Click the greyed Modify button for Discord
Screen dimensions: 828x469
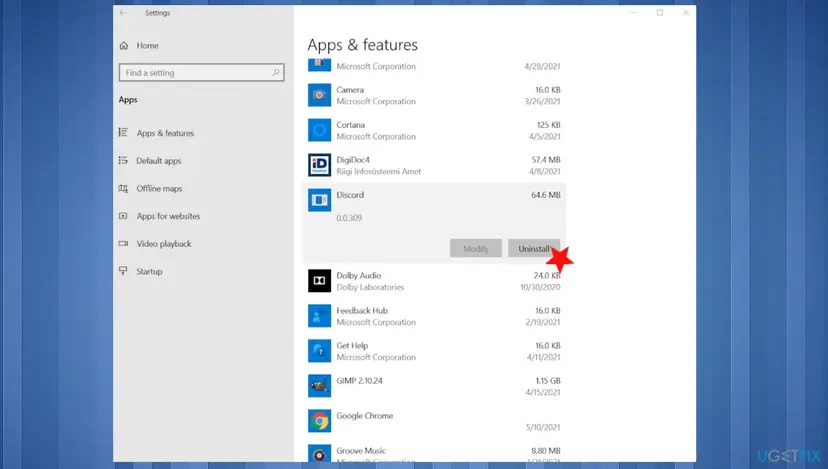(476, 248)
